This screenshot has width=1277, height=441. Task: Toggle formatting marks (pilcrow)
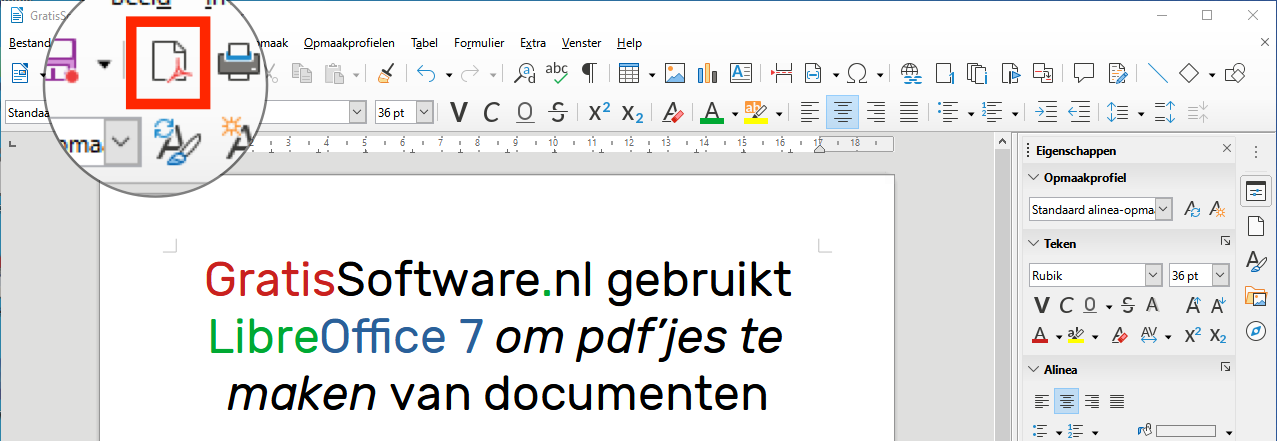(590, 74)
